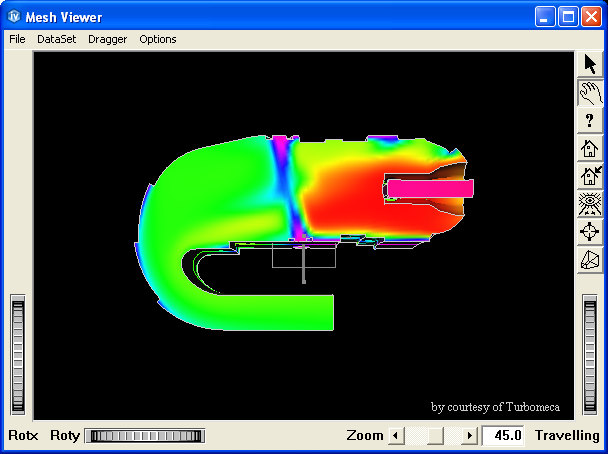The height and width of the screenshot is (454, 608).
Task: Open the DataSet menu
Action: pyautogui.click(x=56, y=39)
